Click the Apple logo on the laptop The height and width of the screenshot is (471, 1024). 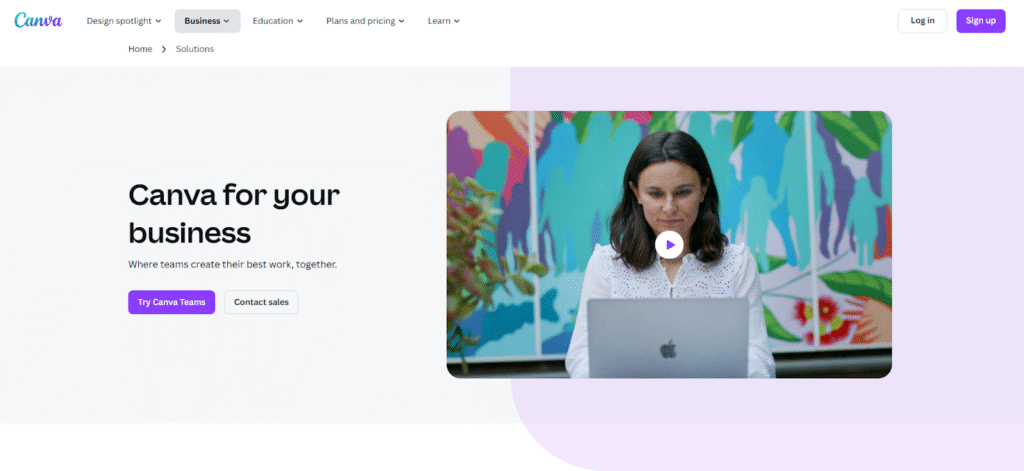pos(667,349)
